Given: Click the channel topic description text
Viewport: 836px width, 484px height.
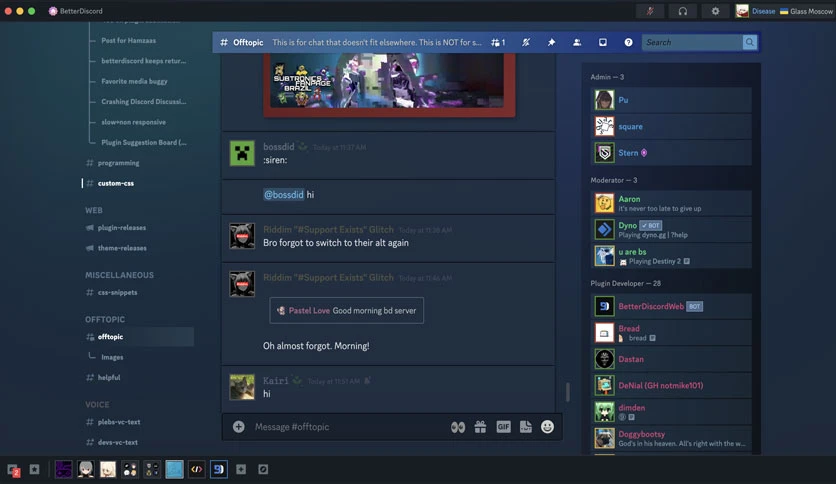Looking at the screenshot, I should point(376,42).
